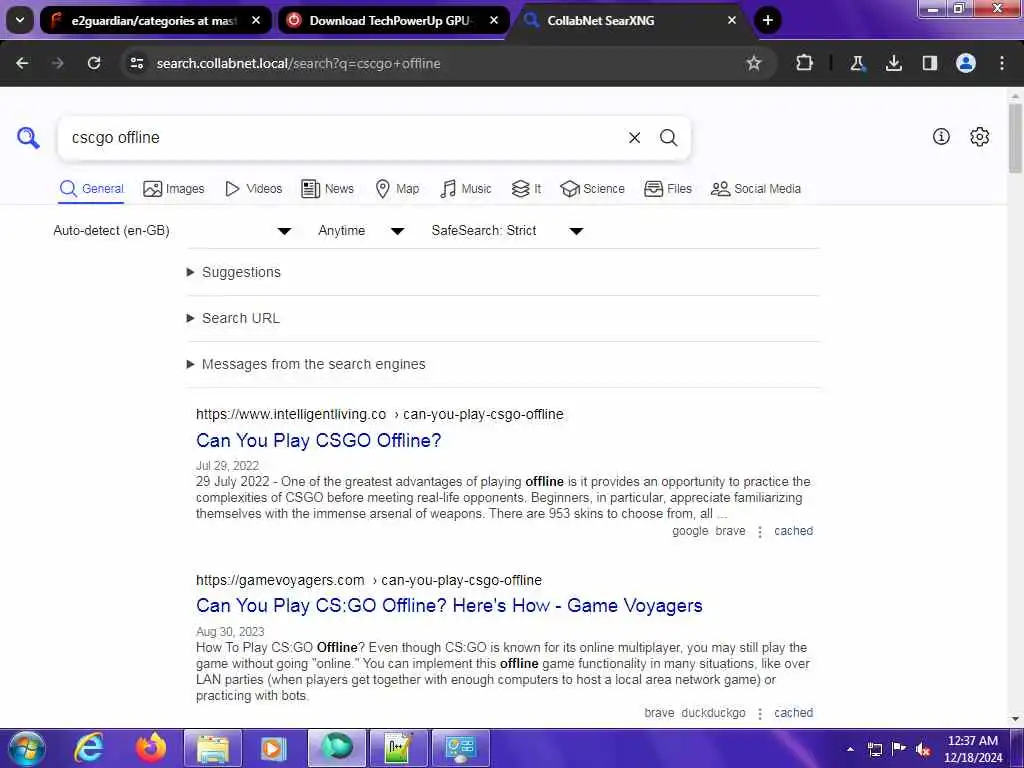
Task: Open the About info icon
Action: (x=940, y=136)
